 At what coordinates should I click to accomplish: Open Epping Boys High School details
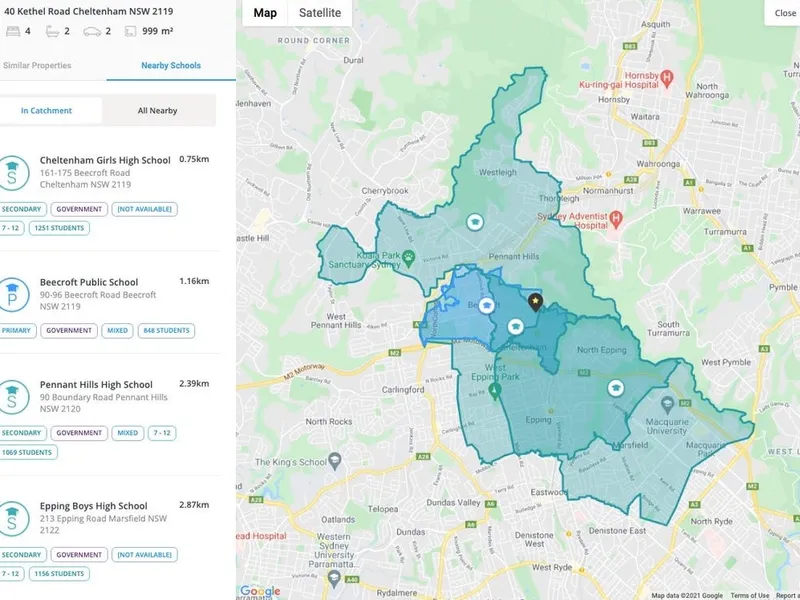click(93, 506)
